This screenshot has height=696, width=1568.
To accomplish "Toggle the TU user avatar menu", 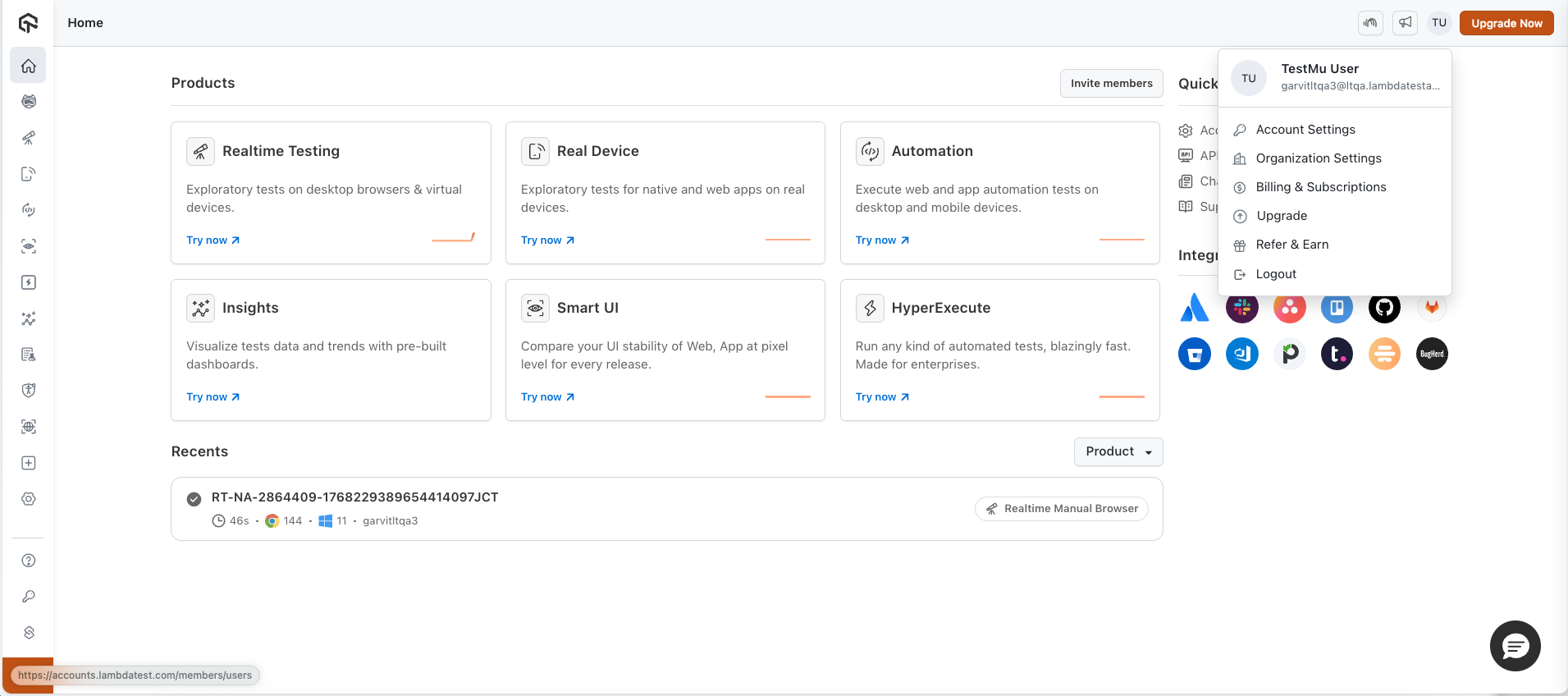I will point(1438,23).
